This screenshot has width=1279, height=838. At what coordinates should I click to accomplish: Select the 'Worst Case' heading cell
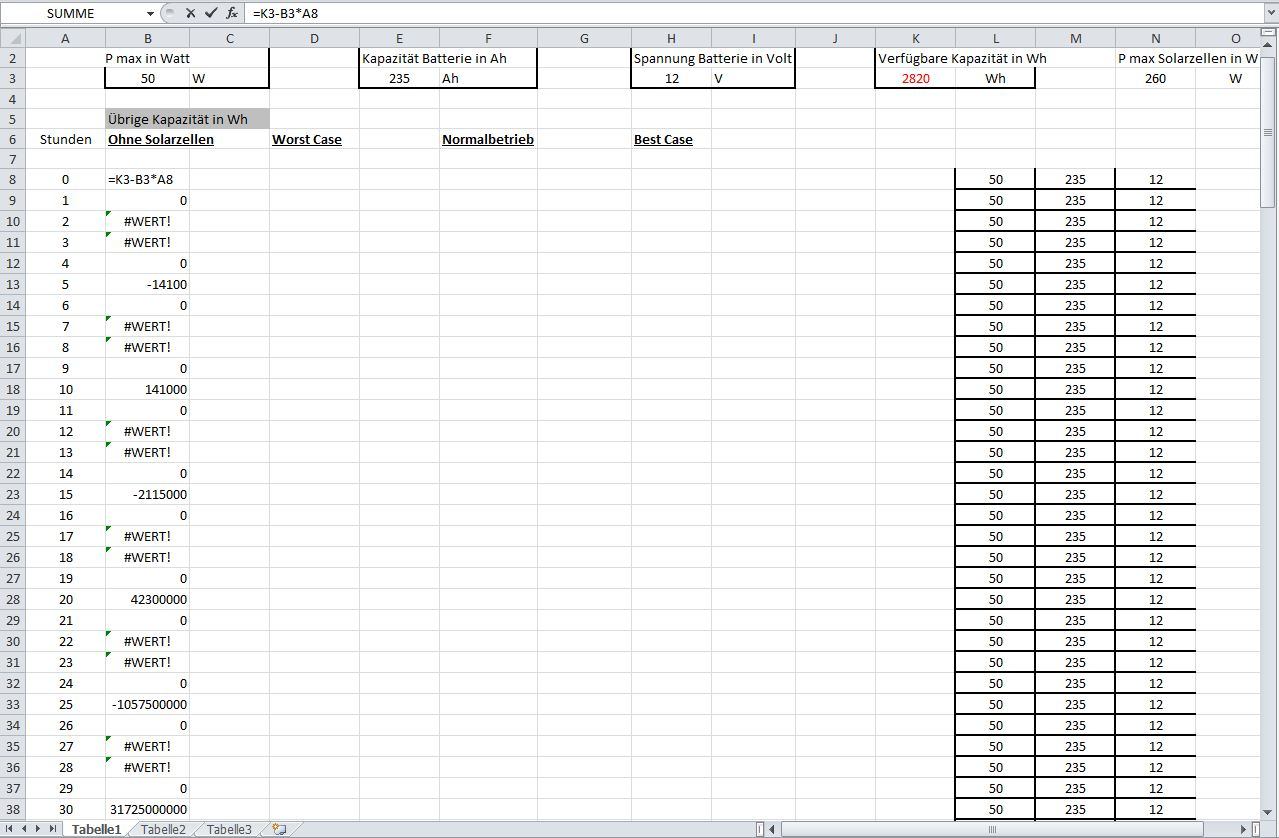coord(314,139)
